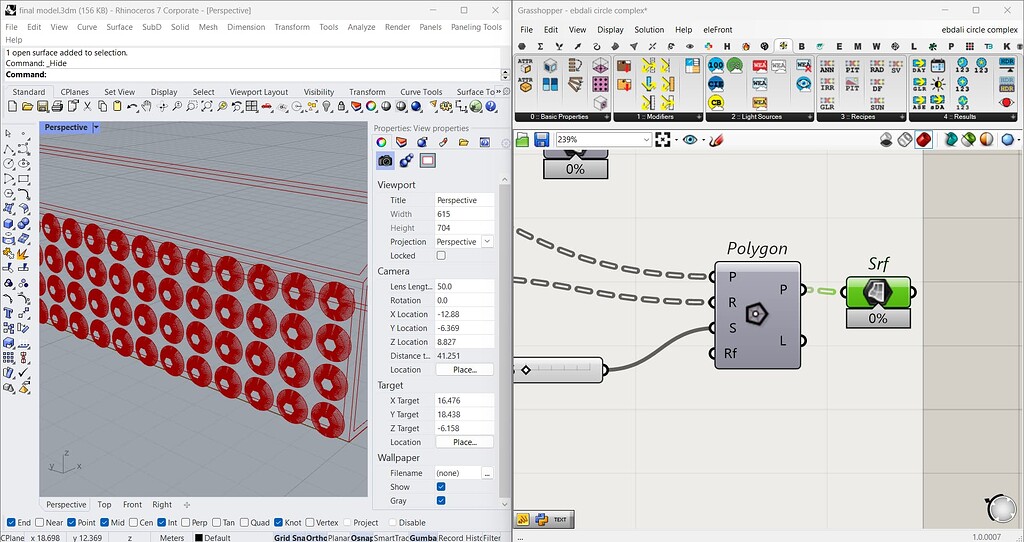Click the Print icon in Rhino toolbar
The width and height of the screenshot is (1024, 542).
click(57, 106)
